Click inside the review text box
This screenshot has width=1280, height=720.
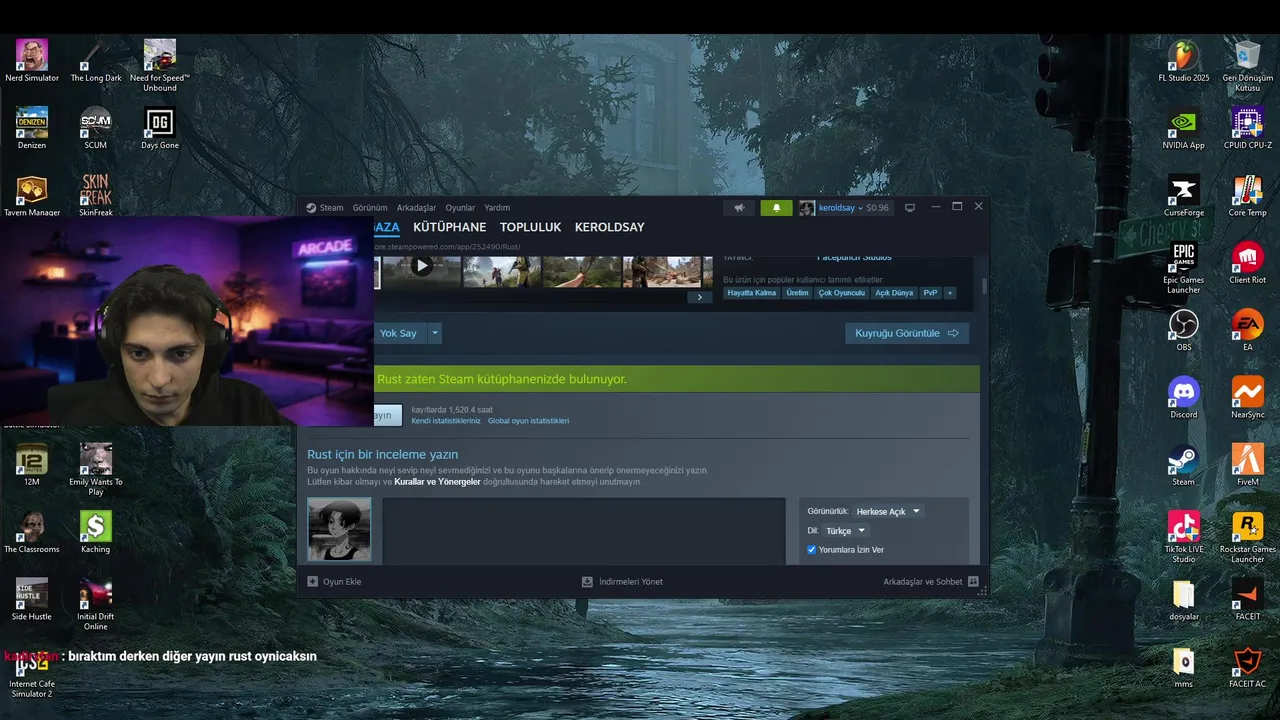(583, 530)
